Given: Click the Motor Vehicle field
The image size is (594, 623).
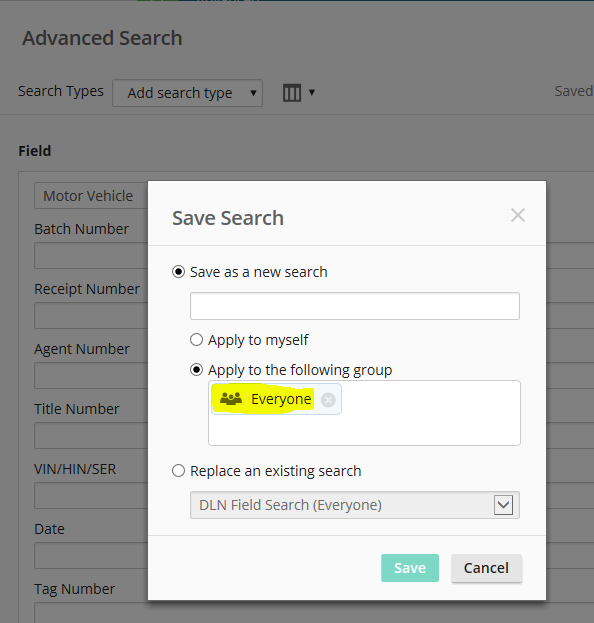Looking at the screenshot, I should pos(91,196).
